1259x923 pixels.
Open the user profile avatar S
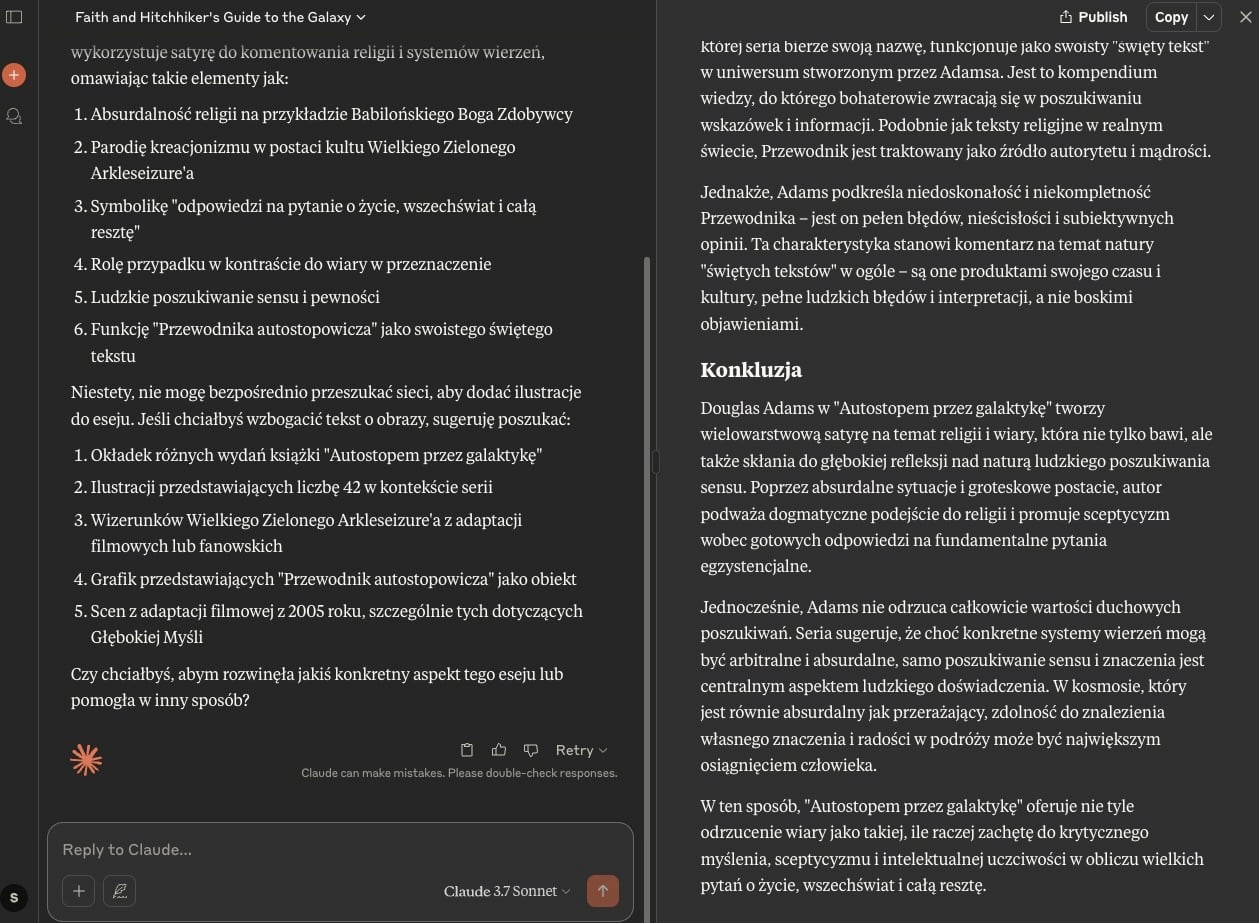(x=14, y=898)
